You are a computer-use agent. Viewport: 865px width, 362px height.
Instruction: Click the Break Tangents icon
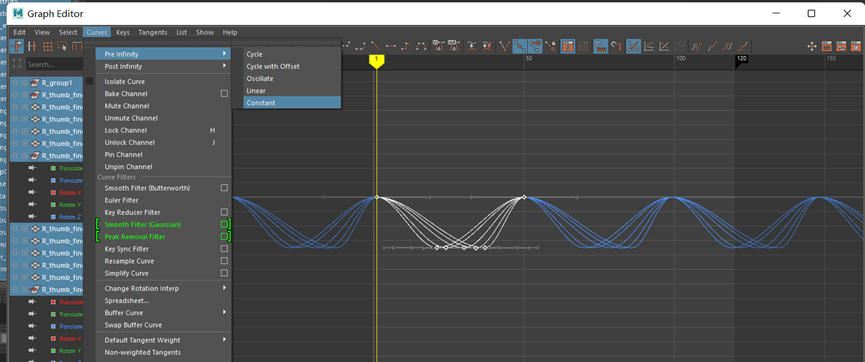(505, 46)
